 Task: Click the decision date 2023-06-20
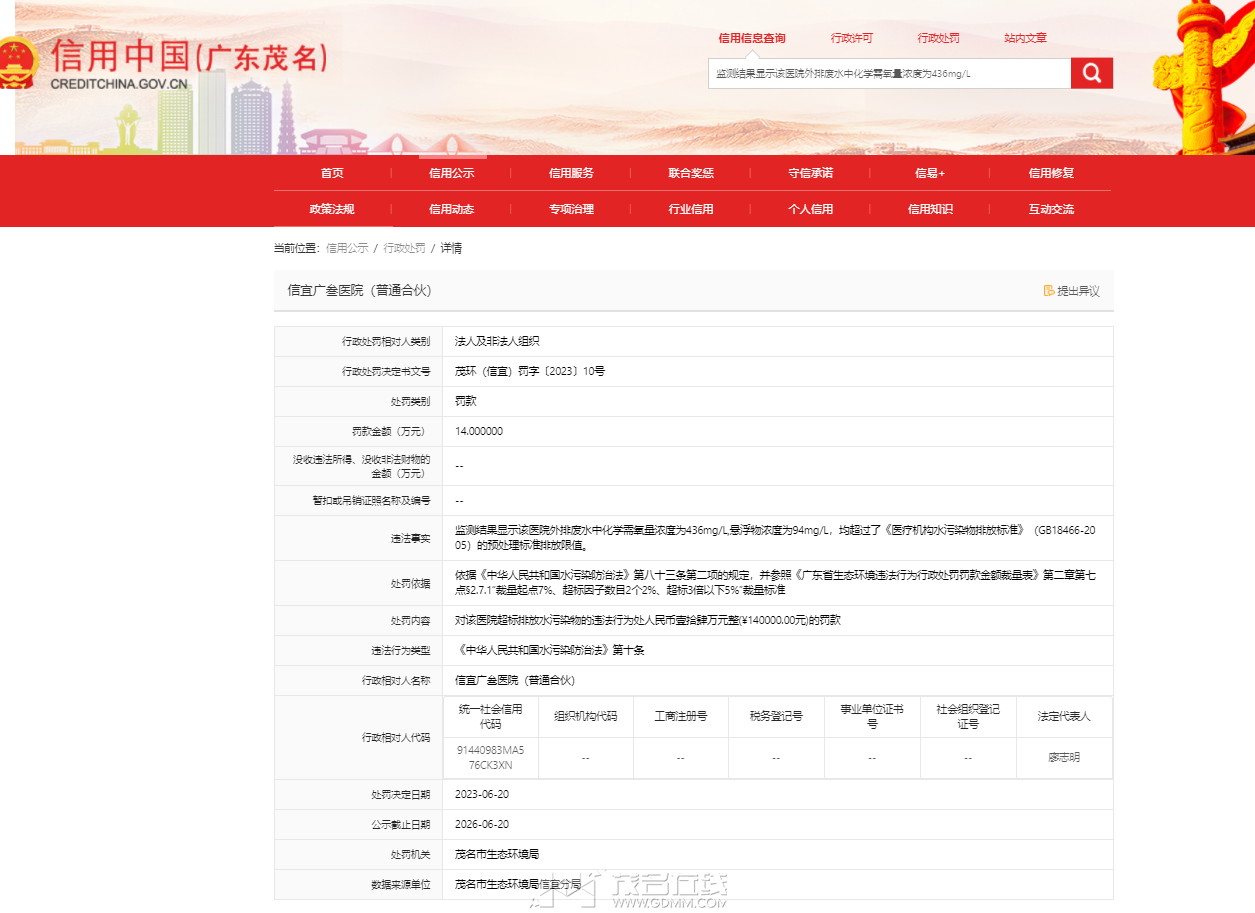(x=482, y=794)
